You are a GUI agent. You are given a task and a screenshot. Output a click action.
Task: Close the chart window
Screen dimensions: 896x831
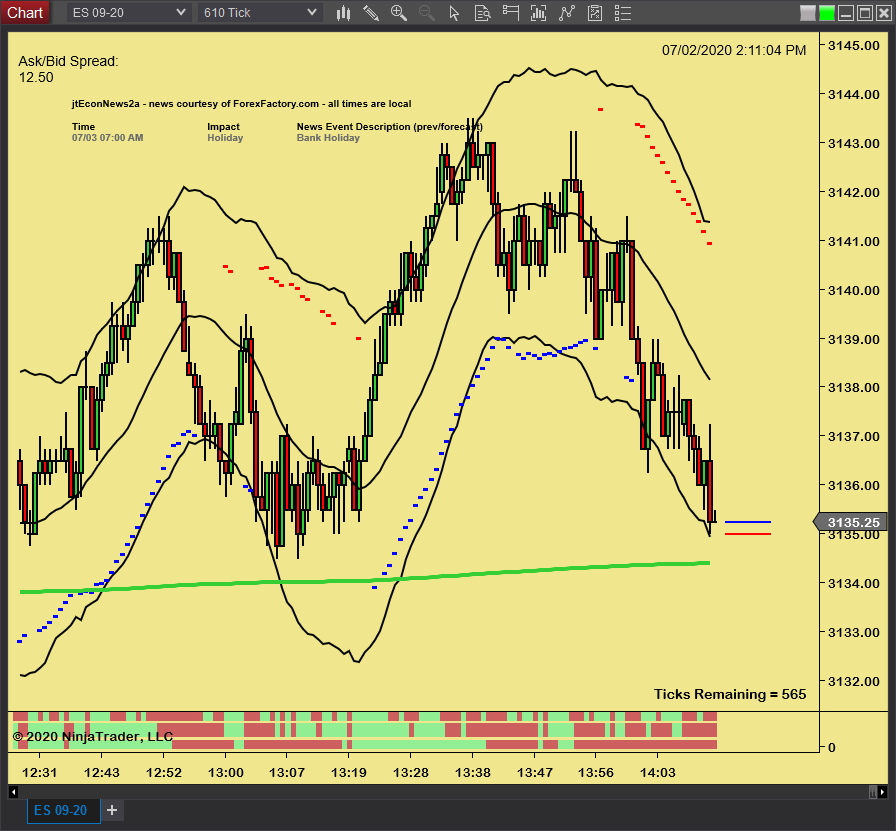click(x=883, y=13)
